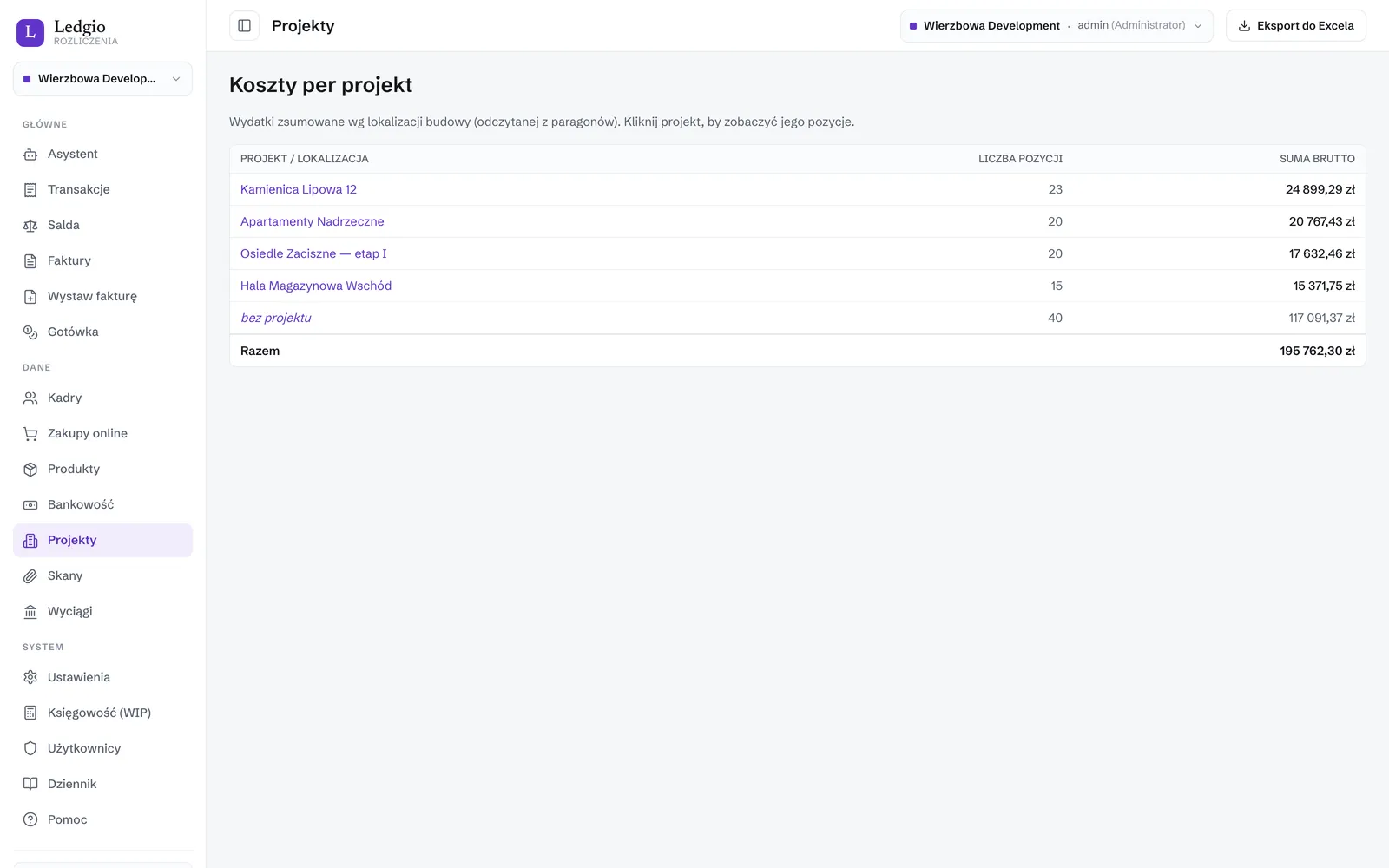Go to Użytkownicy page

102,749
